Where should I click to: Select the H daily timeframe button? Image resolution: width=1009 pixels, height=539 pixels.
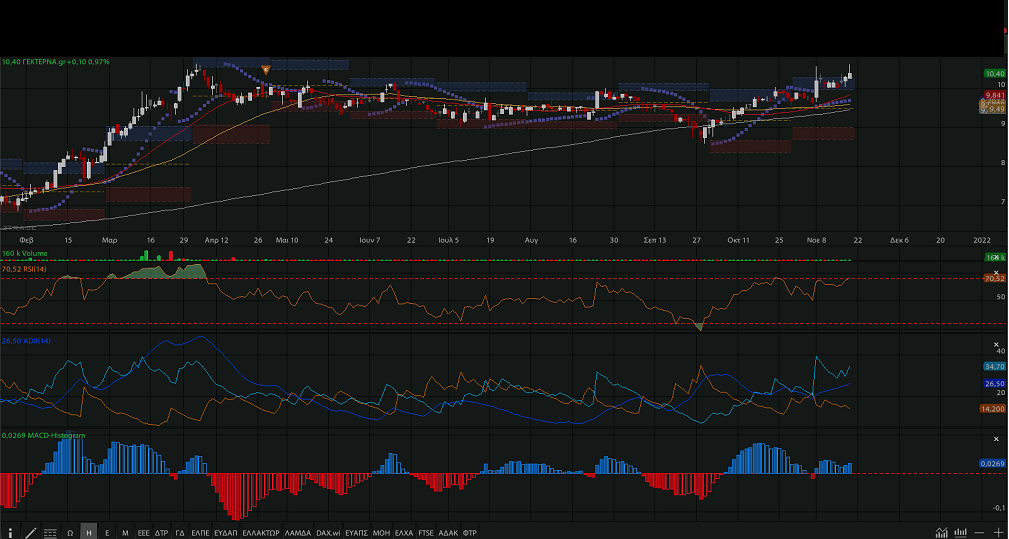pos(88,533)
